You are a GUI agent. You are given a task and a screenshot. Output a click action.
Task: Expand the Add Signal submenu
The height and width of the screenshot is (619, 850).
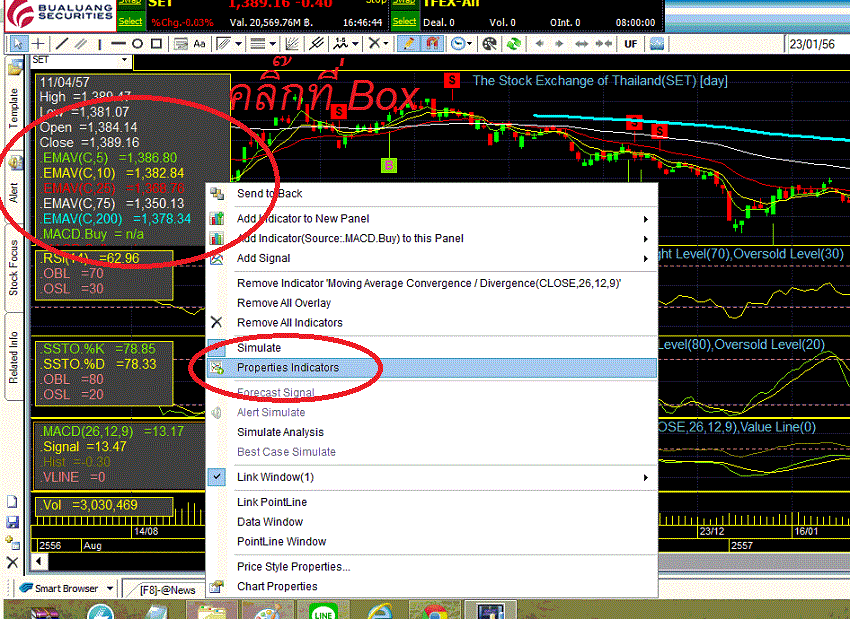432,258
